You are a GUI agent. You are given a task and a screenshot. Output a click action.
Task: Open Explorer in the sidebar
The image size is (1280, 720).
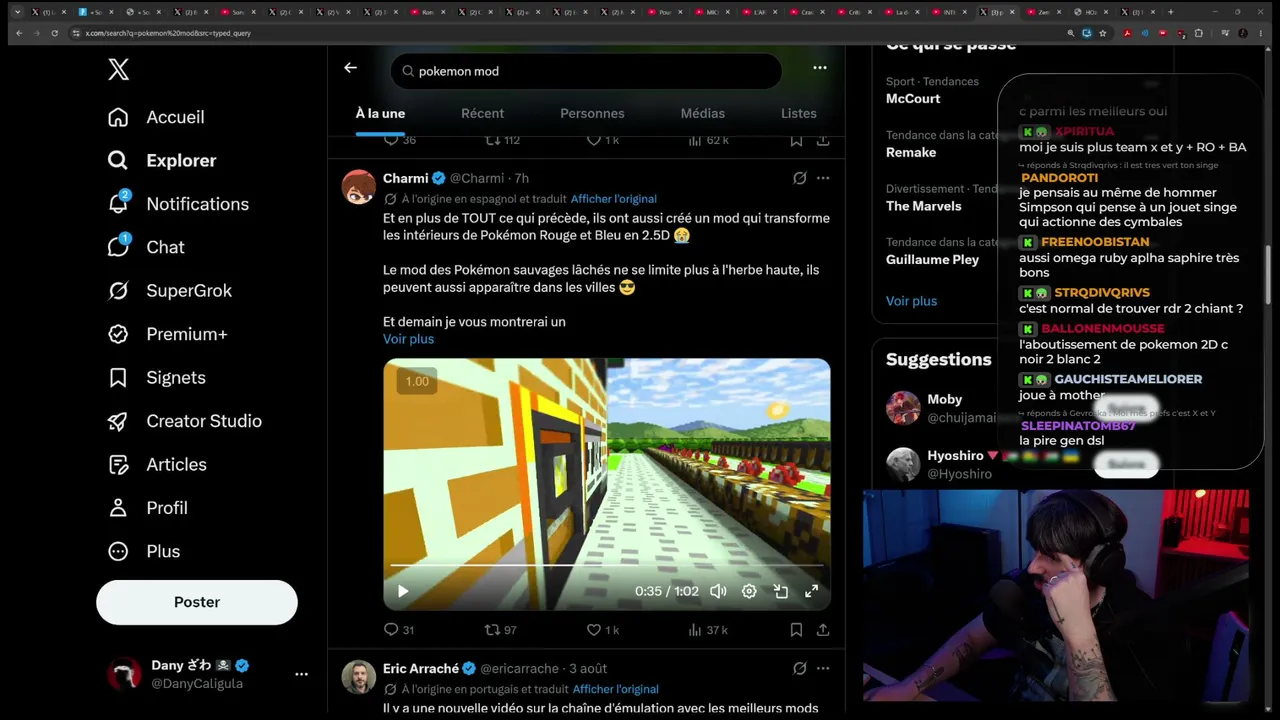click(162, 160)
